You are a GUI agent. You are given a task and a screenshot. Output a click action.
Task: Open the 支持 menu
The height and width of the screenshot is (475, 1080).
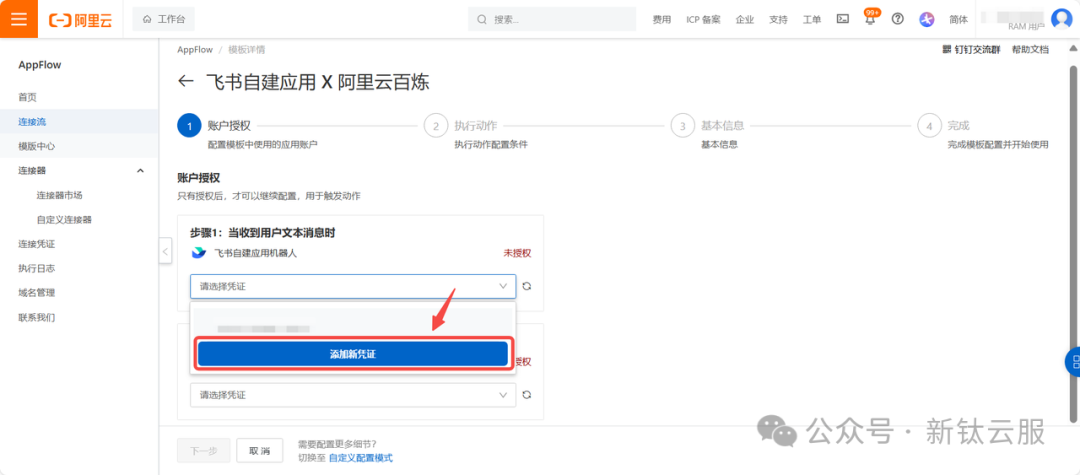[778, 19]
